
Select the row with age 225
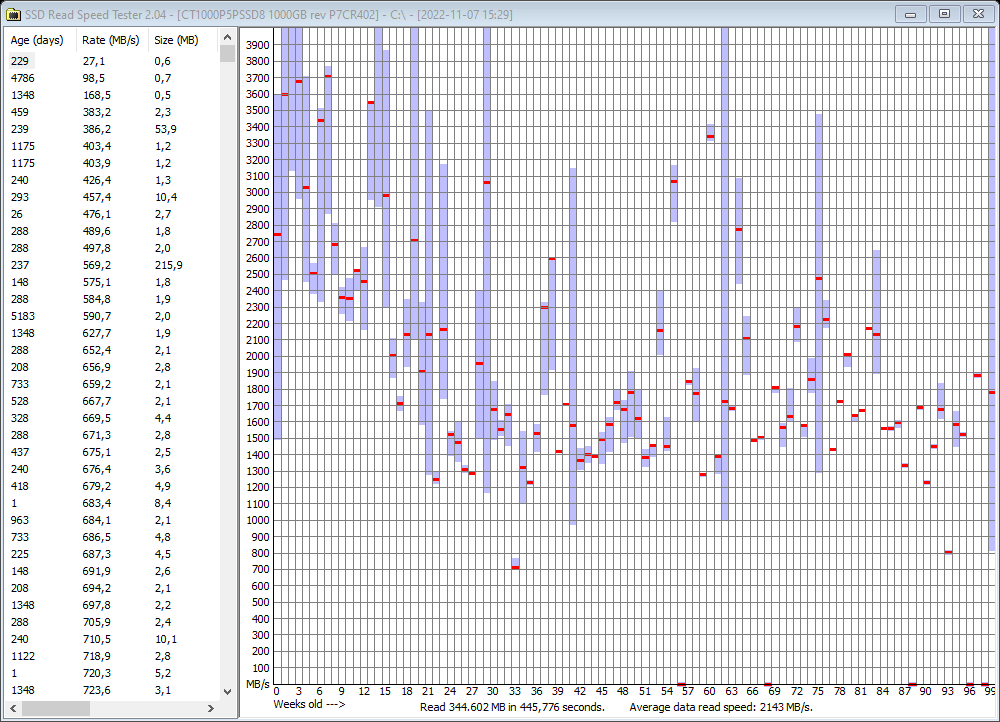(112, 554)
